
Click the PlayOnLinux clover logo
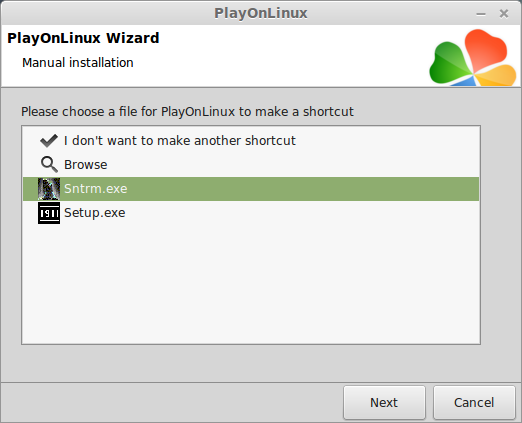473,57
